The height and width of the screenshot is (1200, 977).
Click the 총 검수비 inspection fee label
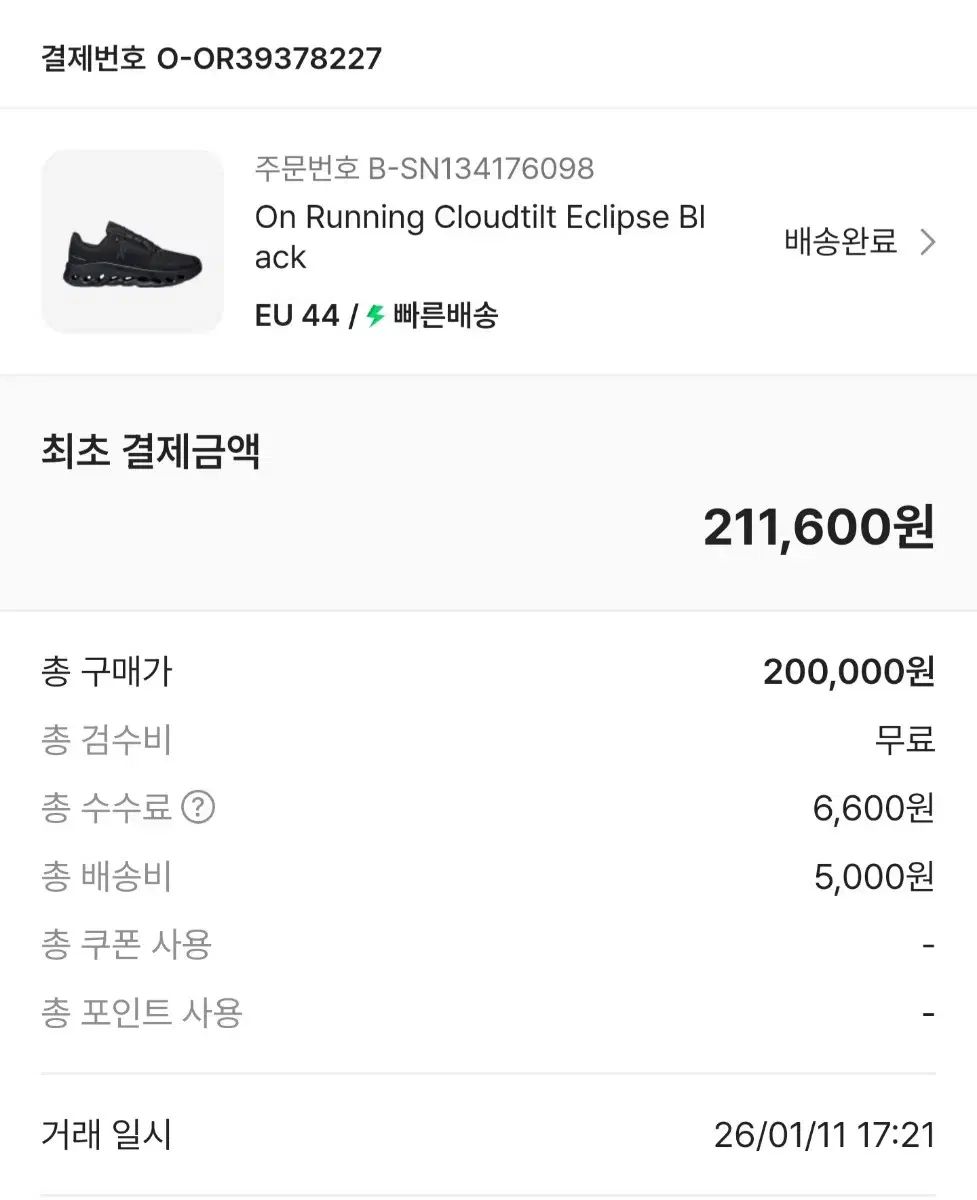pyautogui.click(x=107, y=740)
